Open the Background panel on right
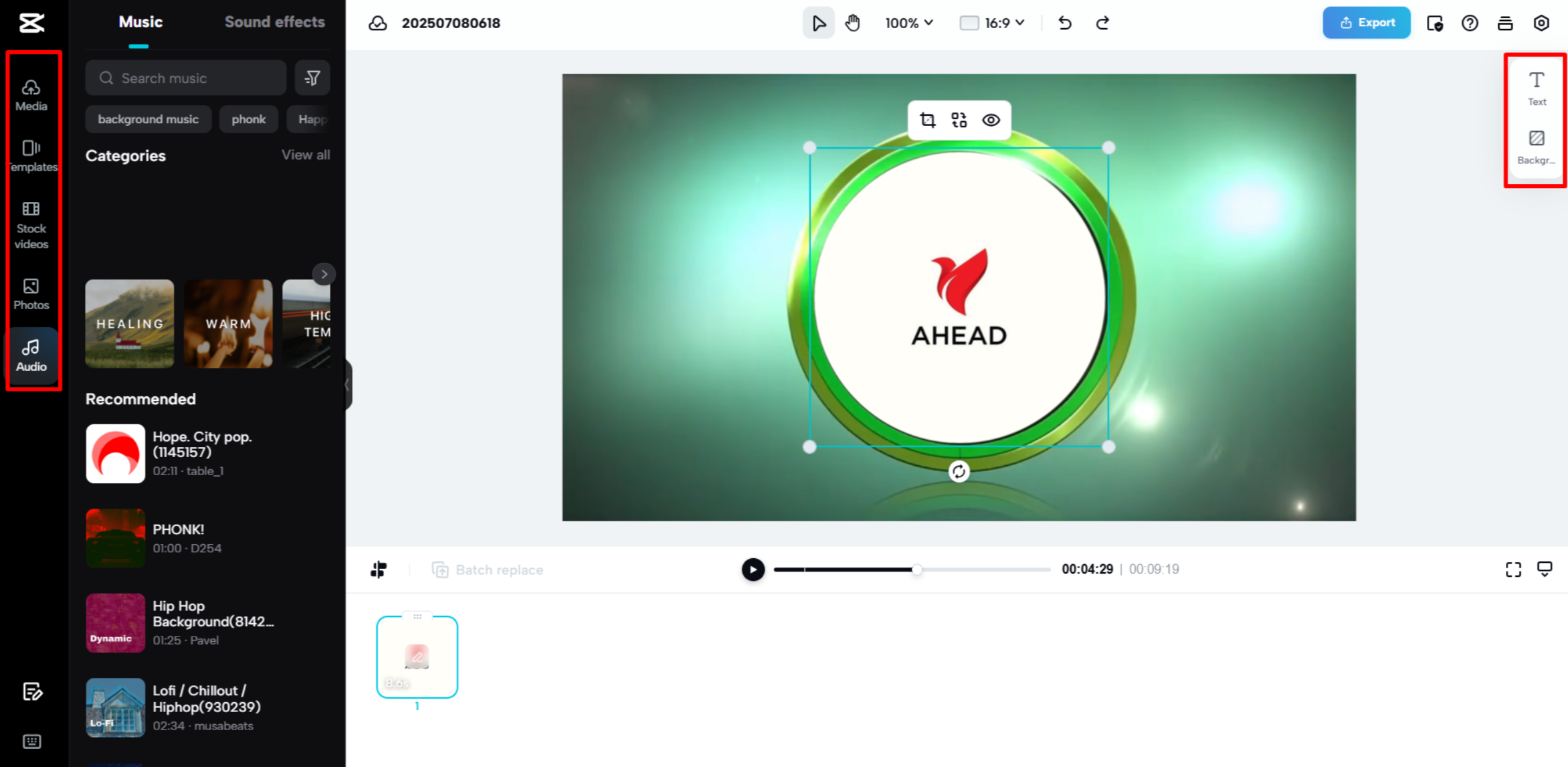Viewport: 1568px width, 767px height. (x=1537, y=147)
